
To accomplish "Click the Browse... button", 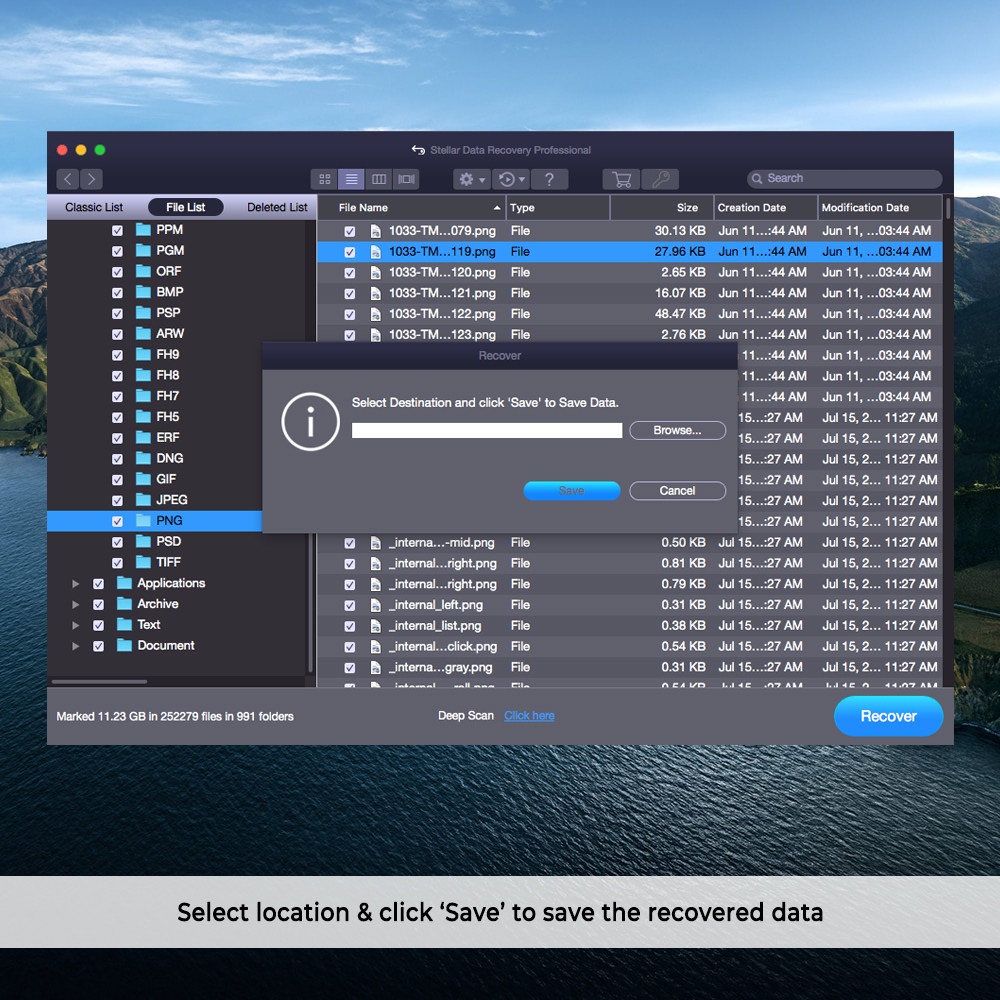I will (x=677, y=430).
